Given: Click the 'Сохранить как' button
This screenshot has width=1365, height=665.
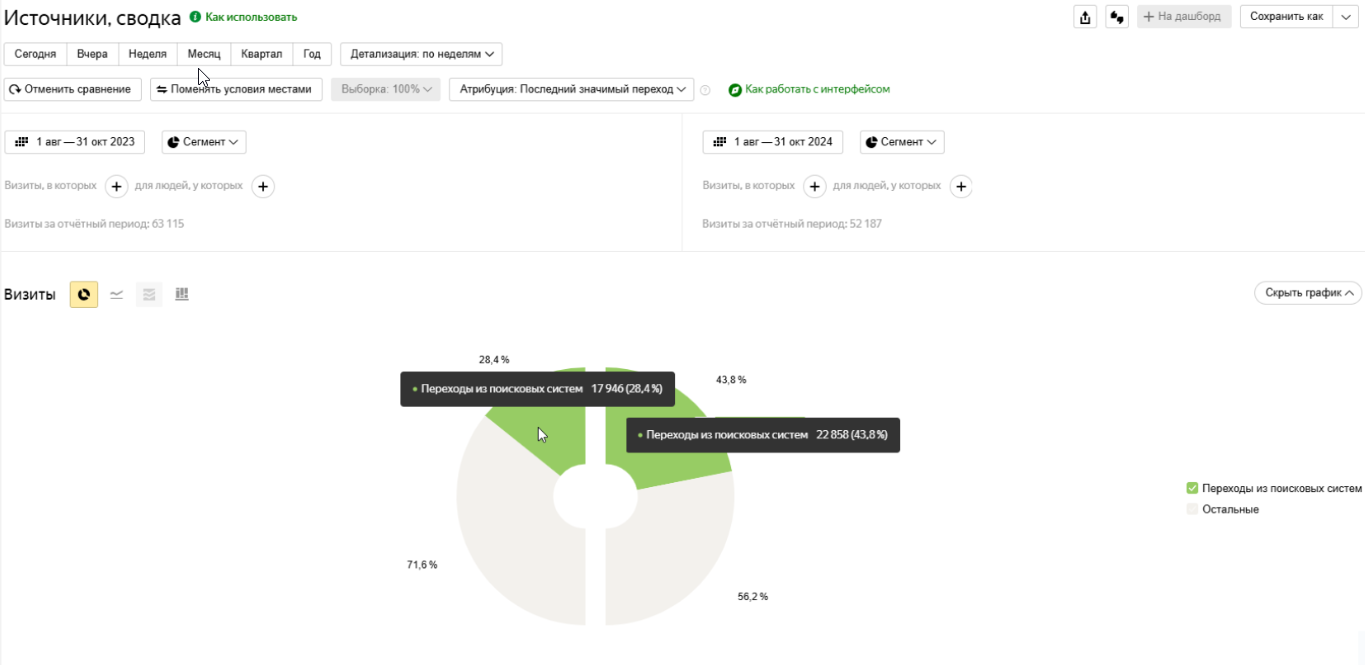Looking at the screenshot, I should pyautogui.click(x=1286, y=17).
